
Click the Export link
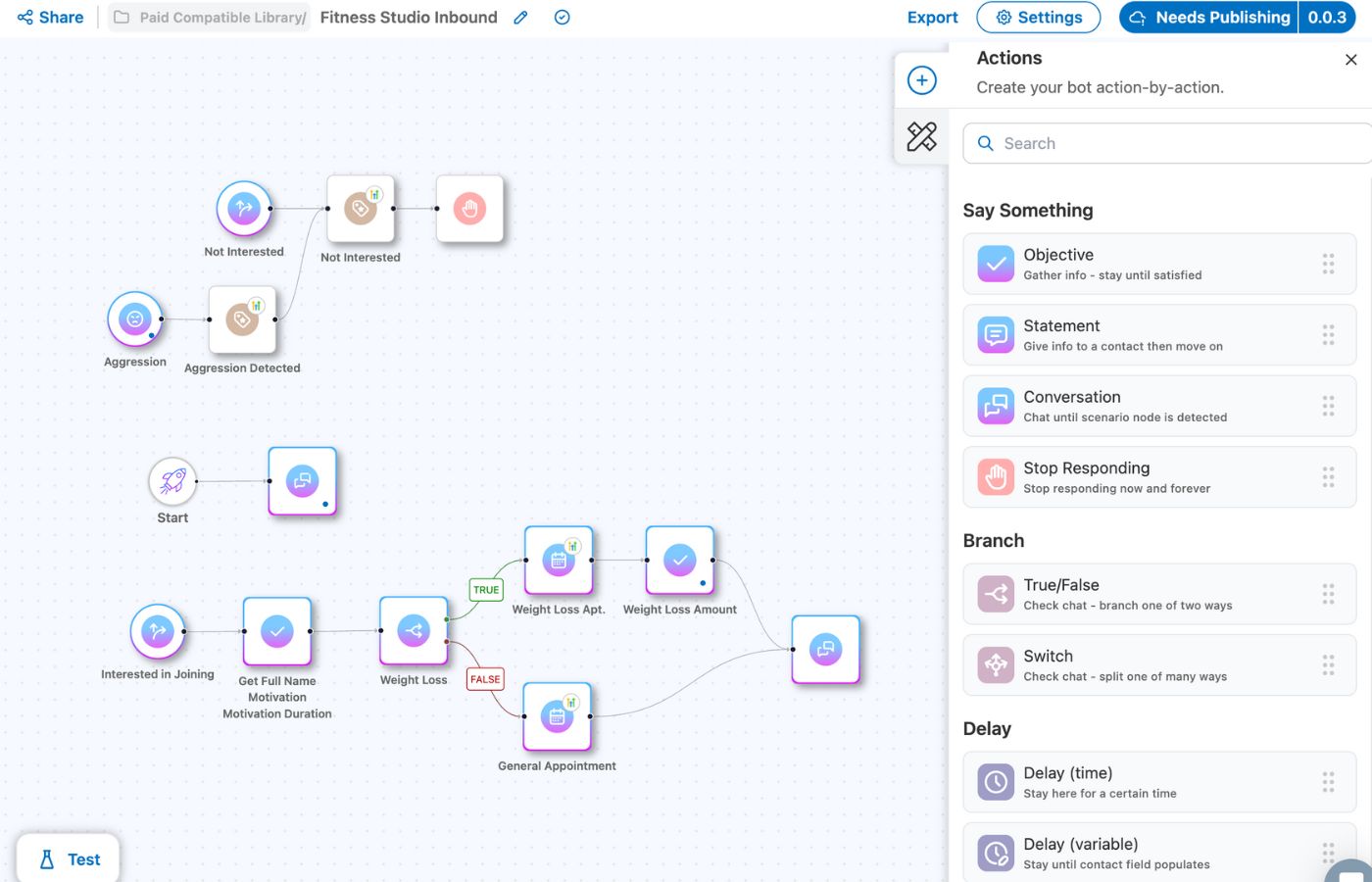pos(932,18)
